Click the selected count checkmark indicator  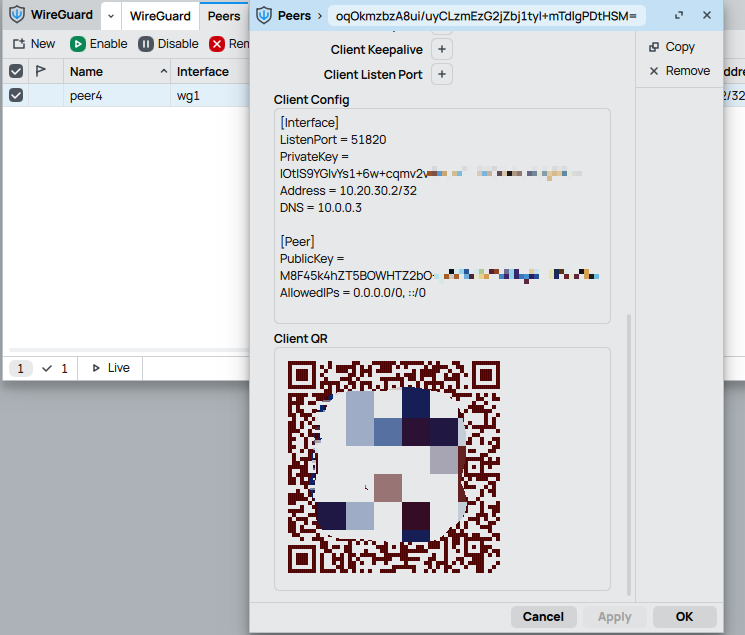pos(55,368)
